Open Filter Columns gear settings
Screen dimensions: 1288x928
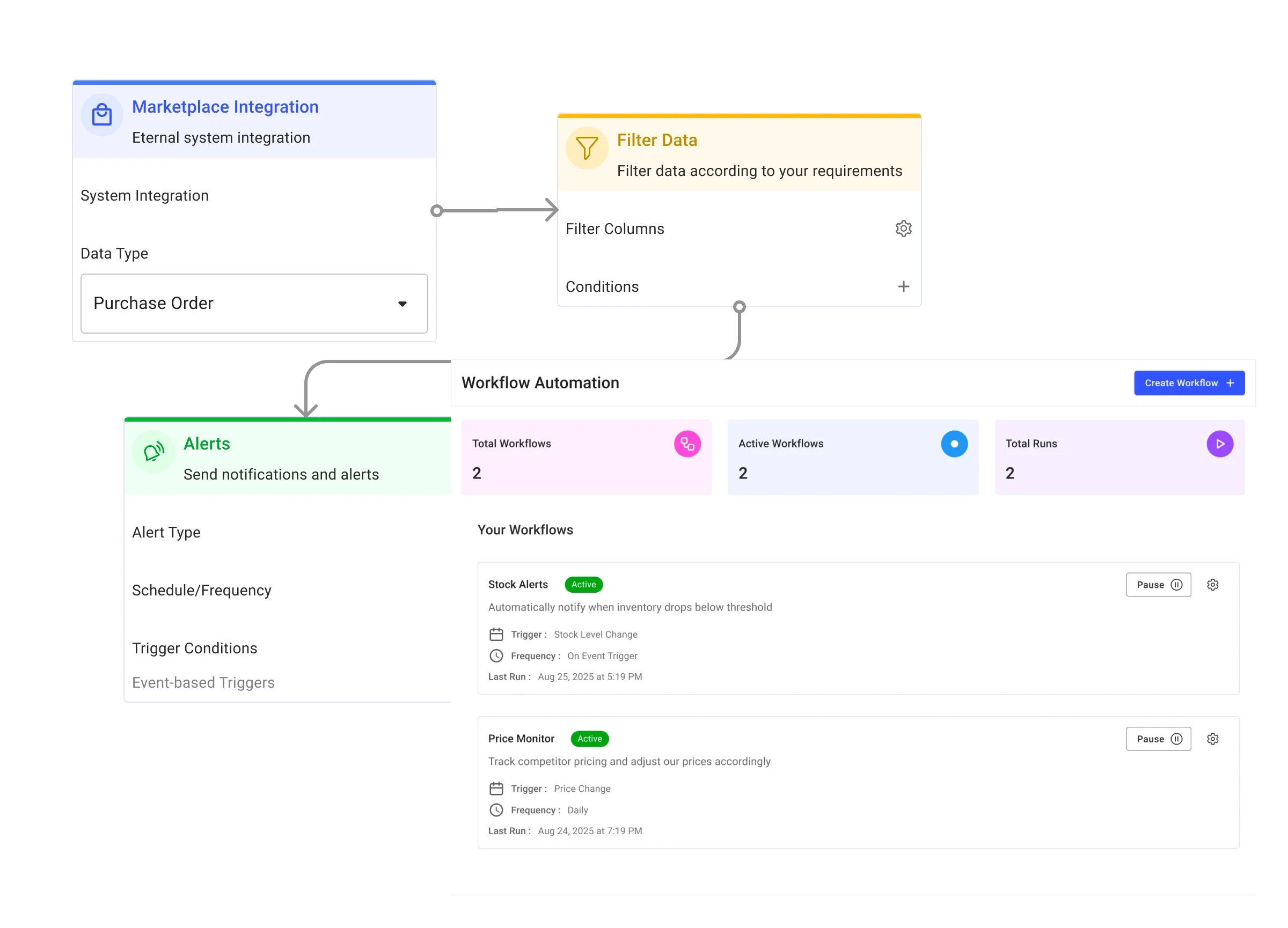pyautogui.click(x=903, y=229)
